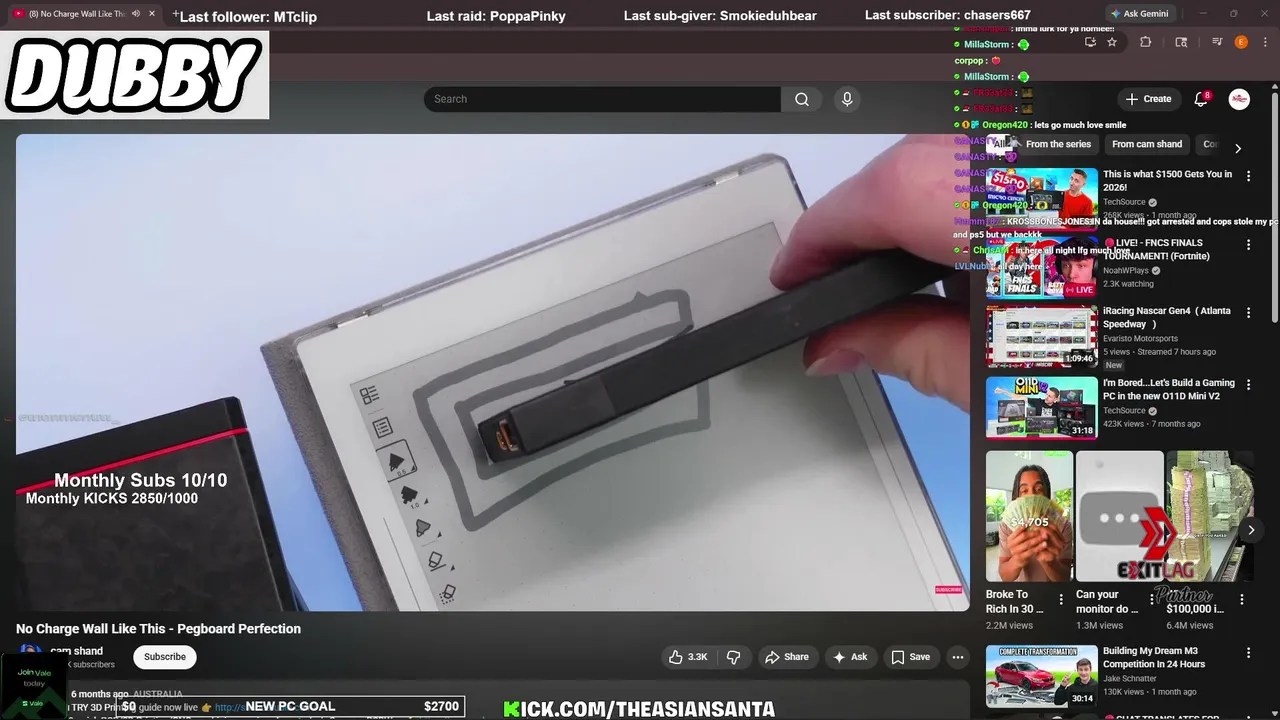Open 'Can your monitor do' short thumbnail
This screenshot has width=1280, height=720.
pos(1120,516)
